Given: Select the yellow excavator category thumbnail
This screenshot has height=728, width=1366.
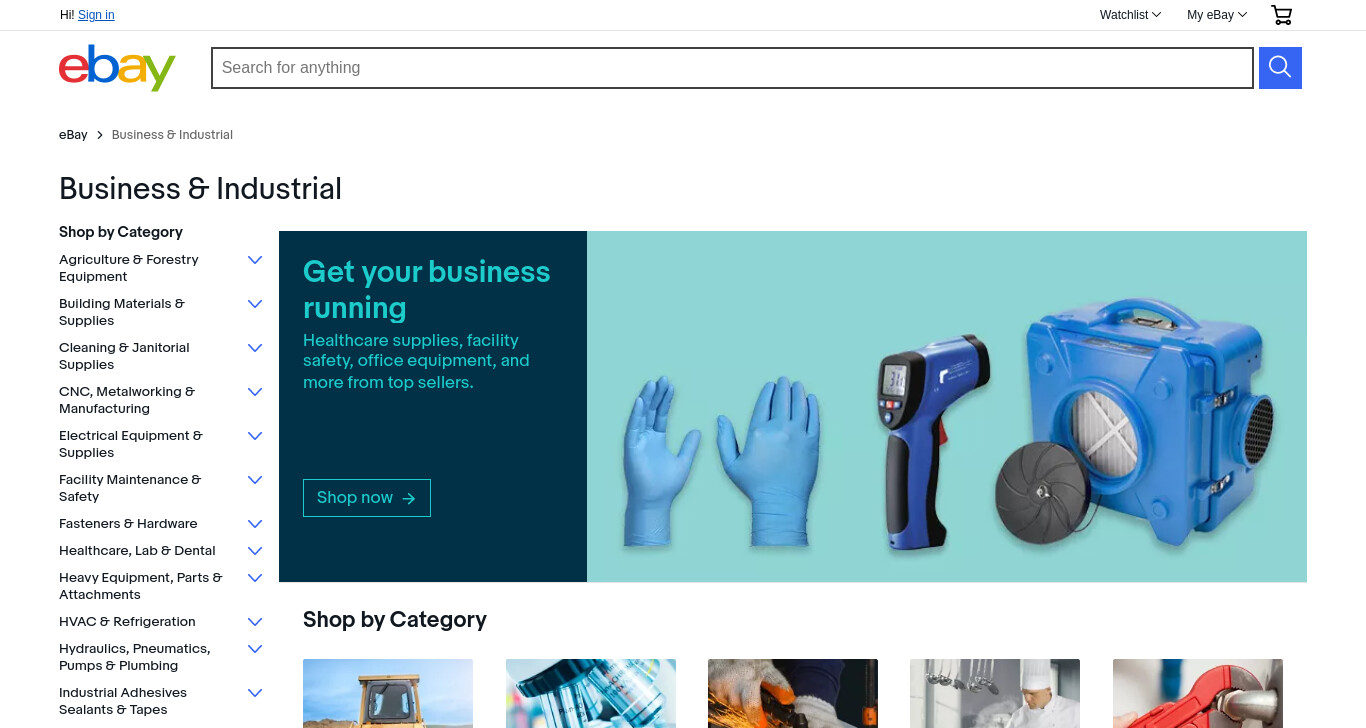Looking at the screenshot, I should pos(388,693).
